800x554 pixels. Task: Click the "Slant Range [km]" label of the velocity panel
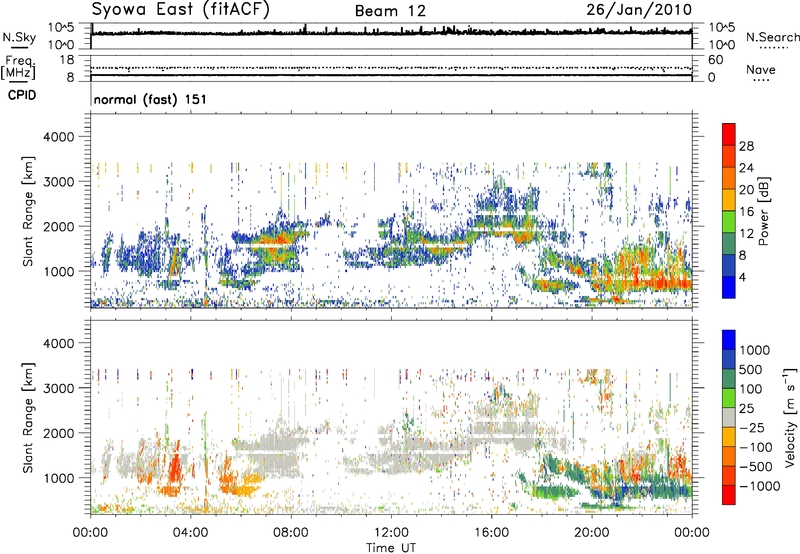coord(28,418)
